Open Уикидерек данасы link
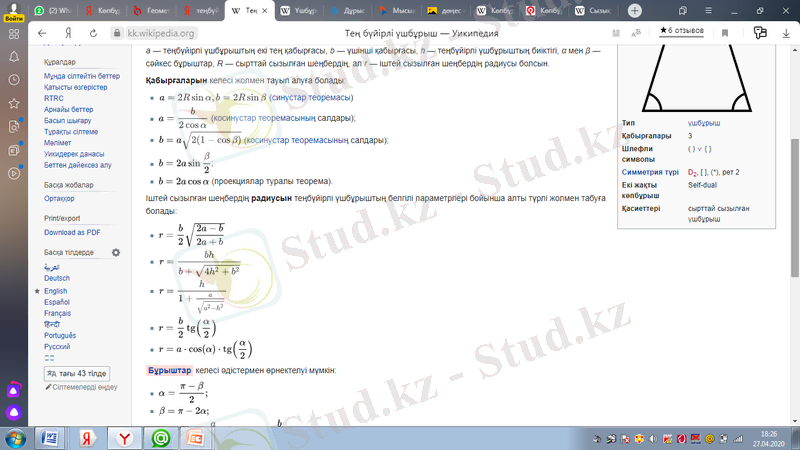 click(x=74, y=154)
